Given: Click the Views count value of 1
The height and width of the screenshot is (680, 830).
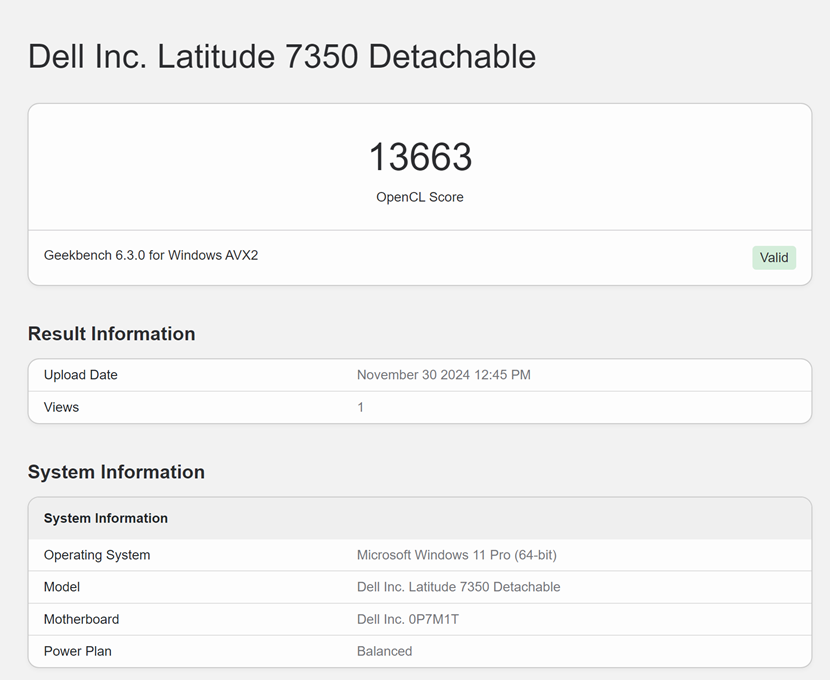Looking at the screenshot, I should pyautogui.click(x=361, y=407).
